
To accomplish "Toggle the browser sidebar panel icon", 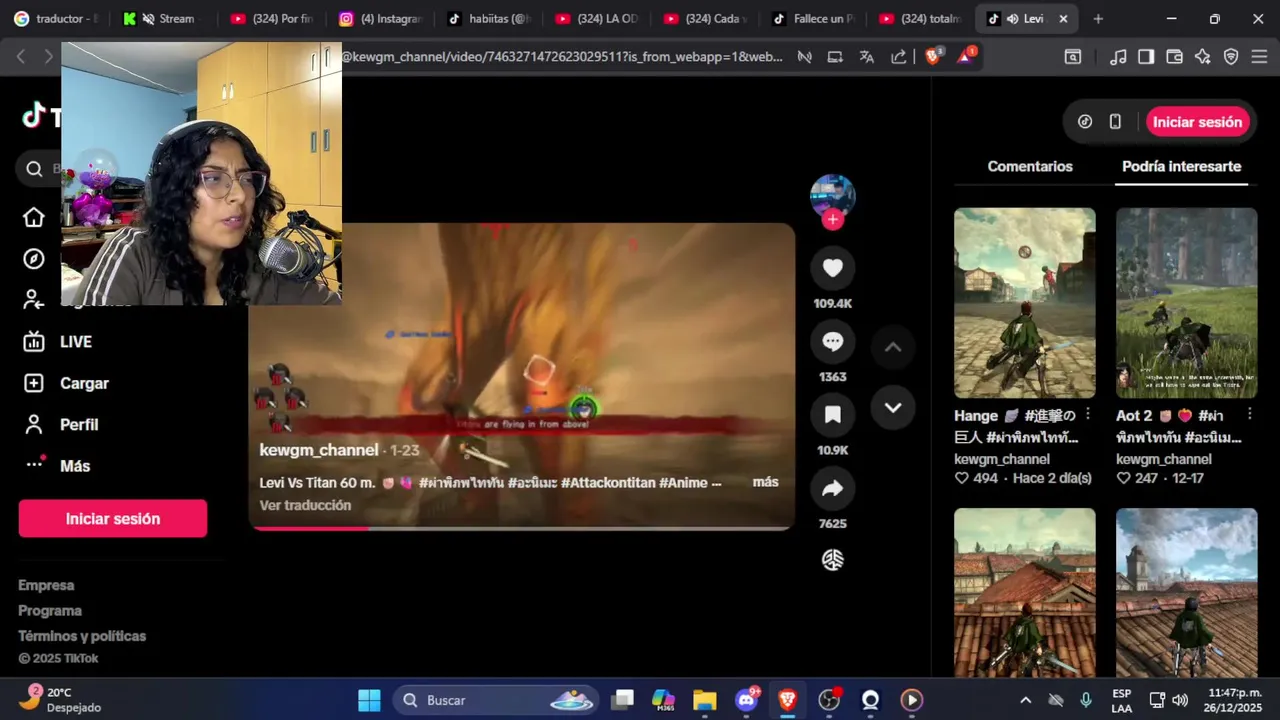I will pyautogui.click(x=1146, y=57).
